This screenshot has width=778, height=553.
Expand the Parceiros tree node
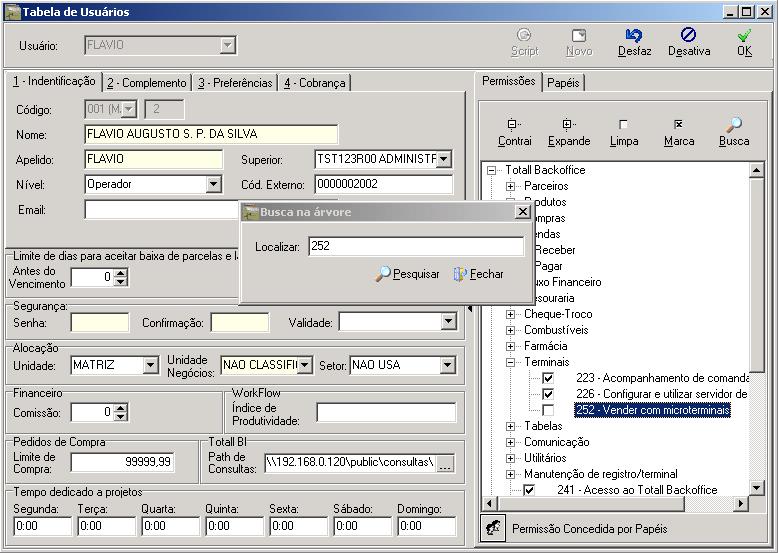[x=510, y=186]
